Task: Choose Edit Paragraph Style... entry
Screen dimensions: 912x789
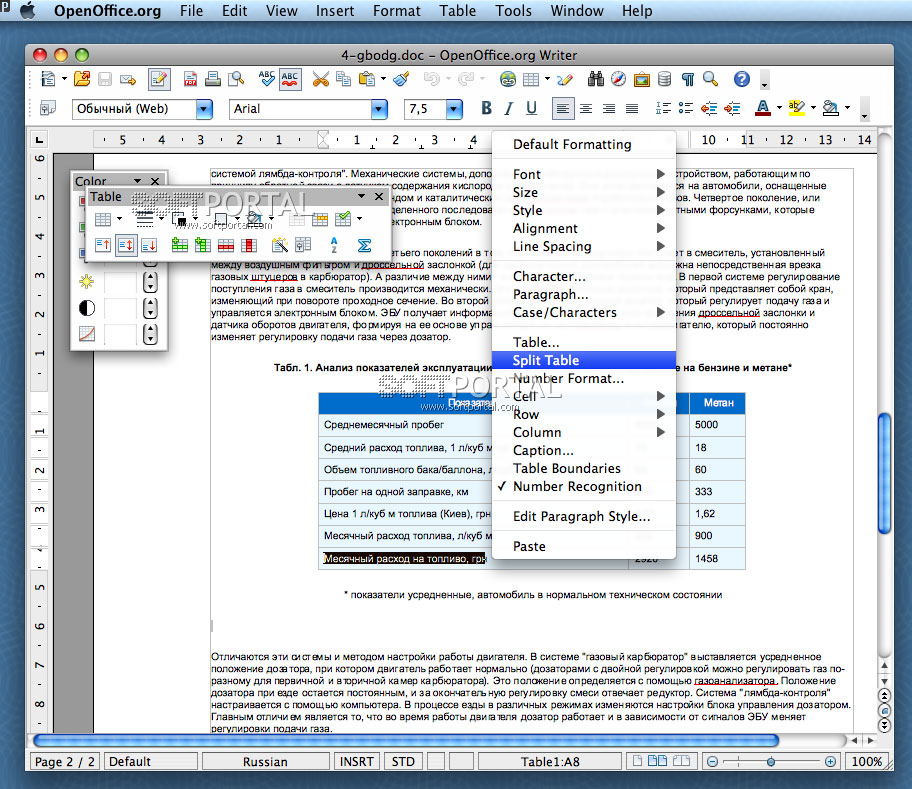Action: [x=583, y=516]
